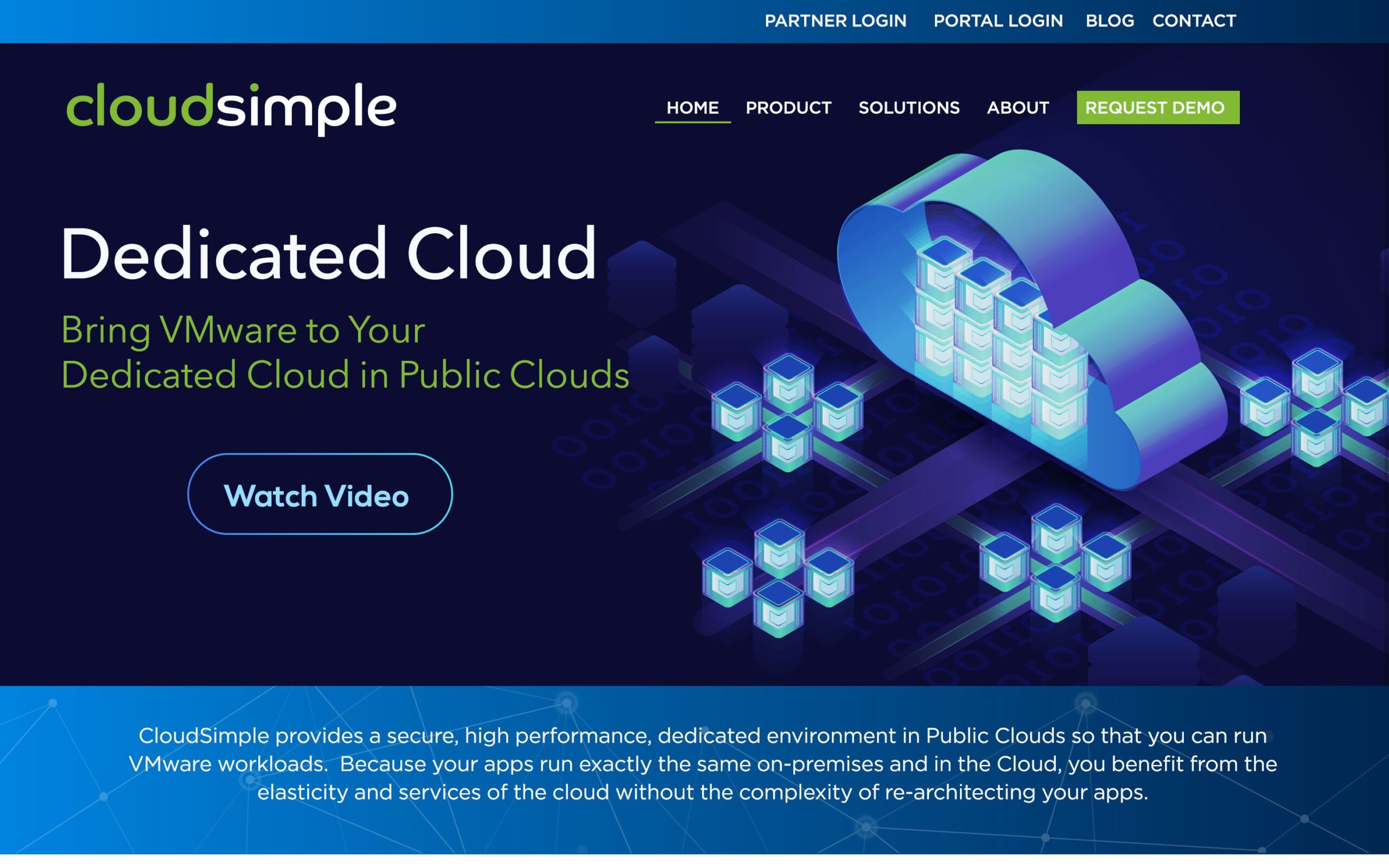Open the Contact page

click(x=1194, y=21)
